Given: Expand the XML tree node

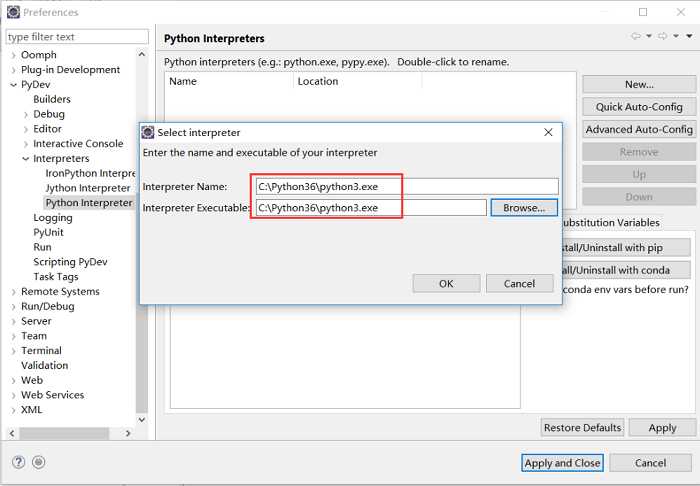Looking at the screenshot, I should 13,410.
